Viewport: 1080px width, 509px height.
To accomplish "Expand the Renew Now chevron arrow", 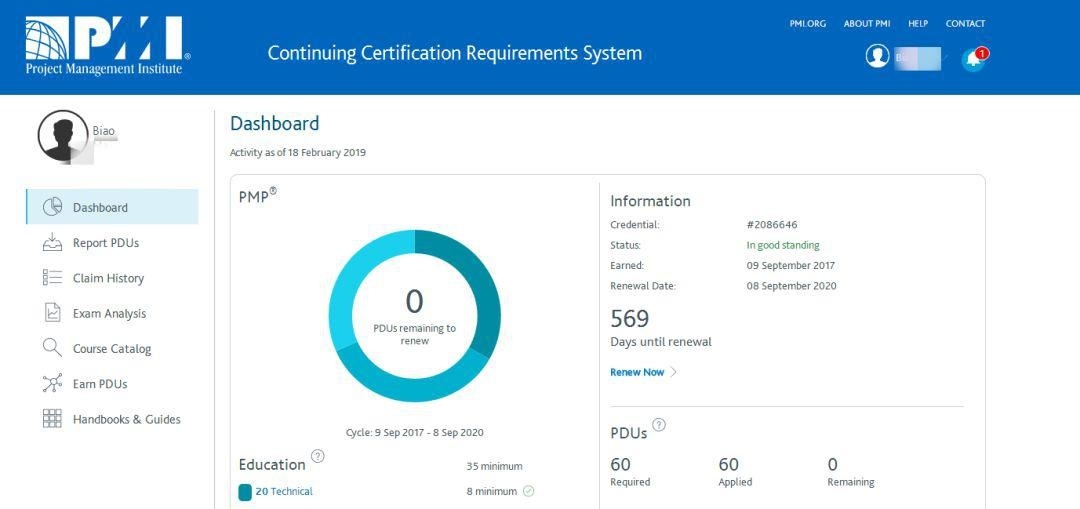I will coord(674,372).
